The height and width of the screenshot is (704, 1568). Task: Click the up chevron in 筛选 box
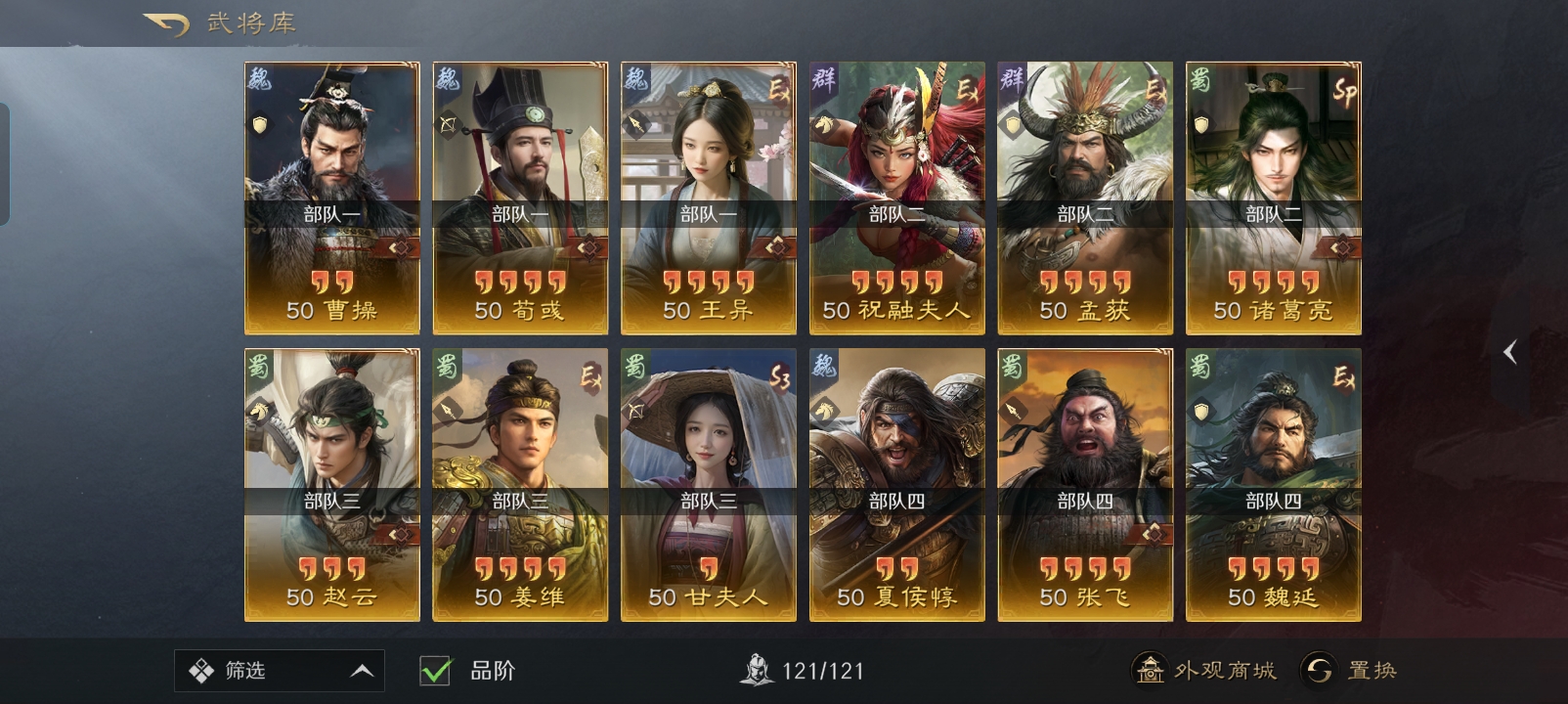pyautogui.click(x=362, y=671)
